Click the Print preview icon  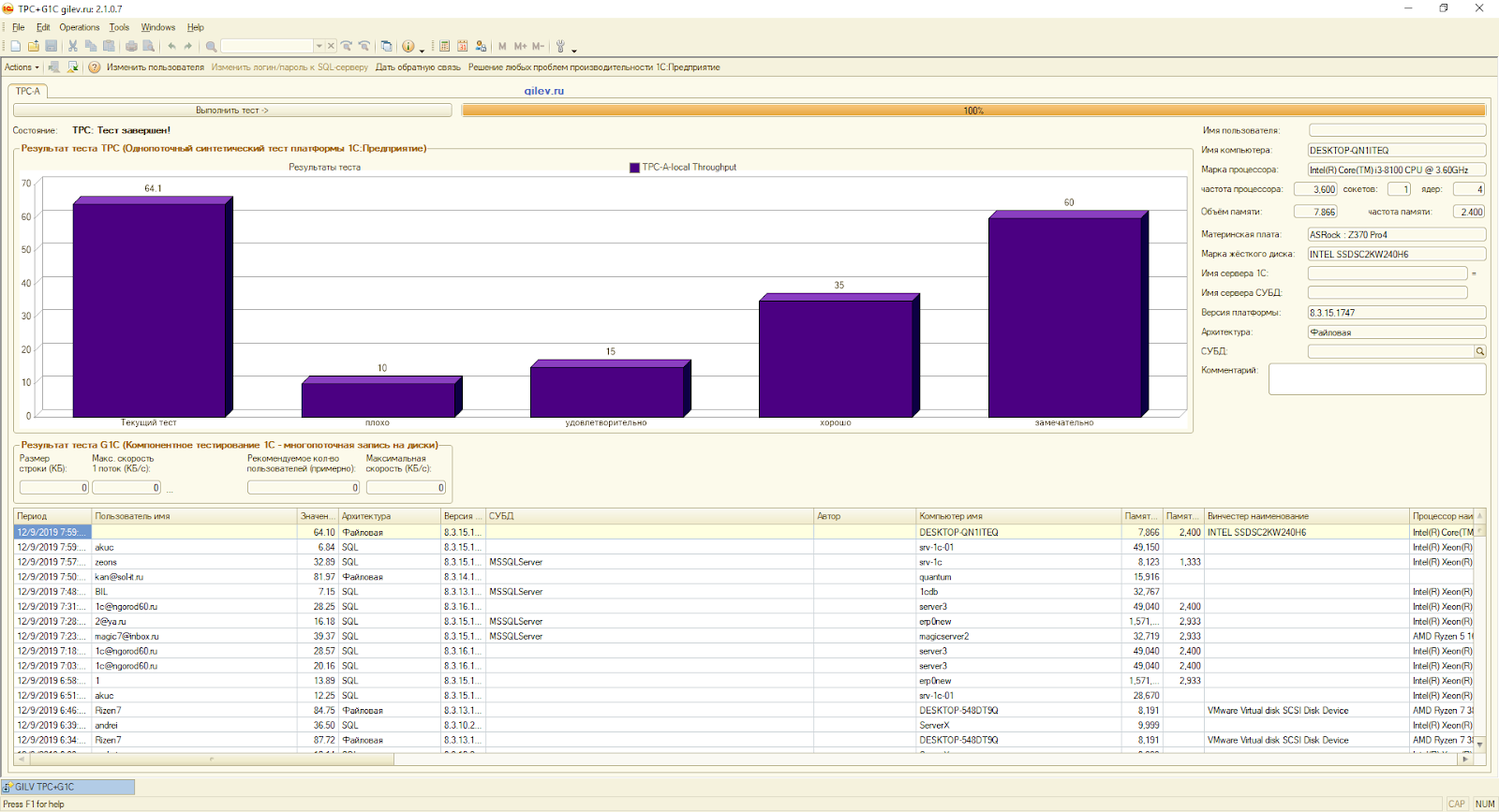148,46
